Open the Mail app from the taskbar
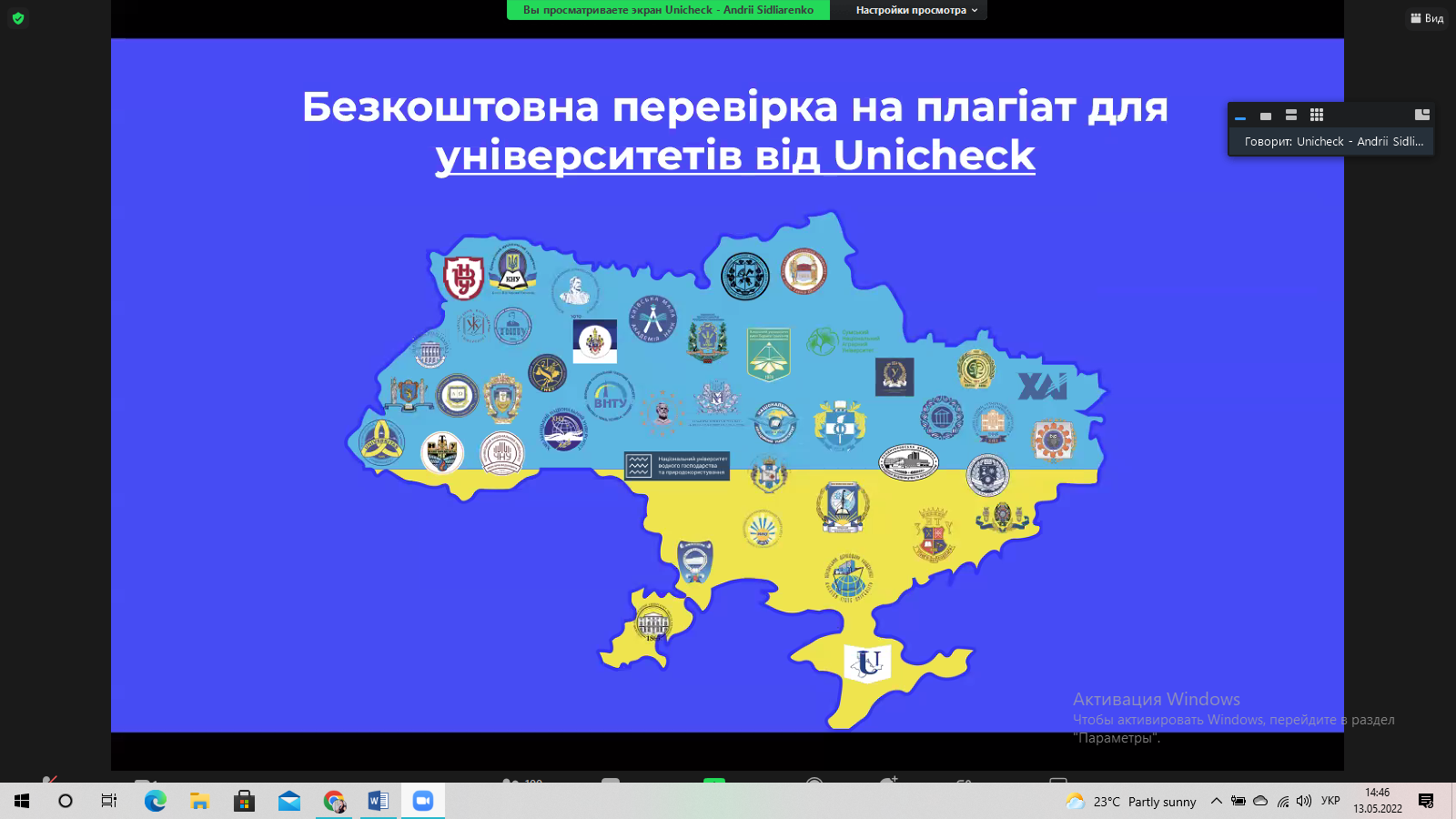 [289, 801]
